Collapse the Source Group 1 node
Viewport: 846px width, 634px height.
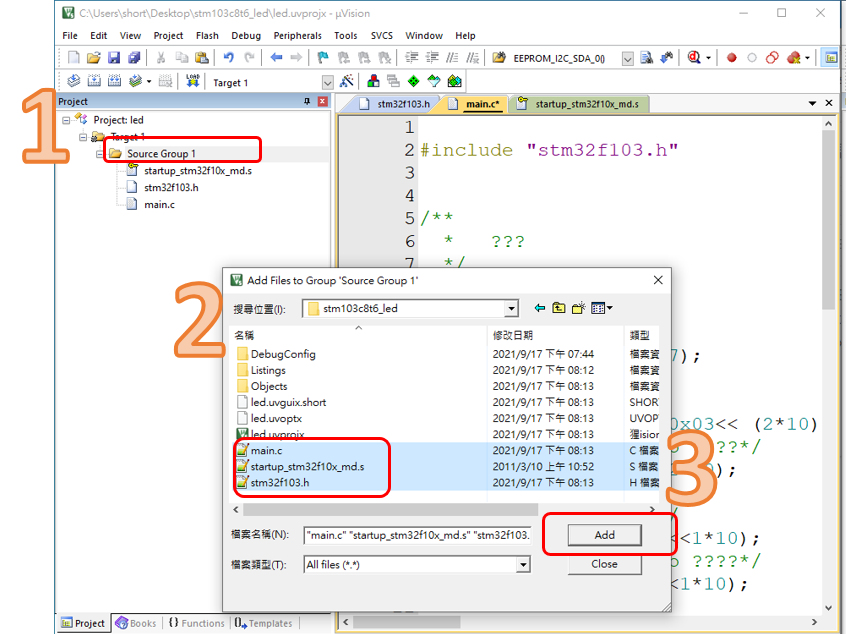(99, 154)
